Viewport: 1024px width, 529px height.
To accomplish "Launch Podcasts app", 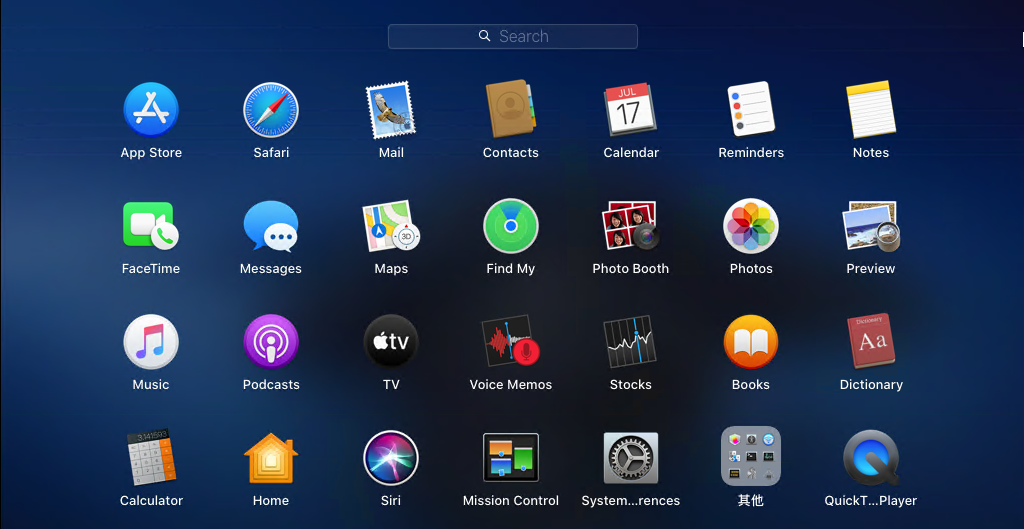I will (x=271, y=342).
